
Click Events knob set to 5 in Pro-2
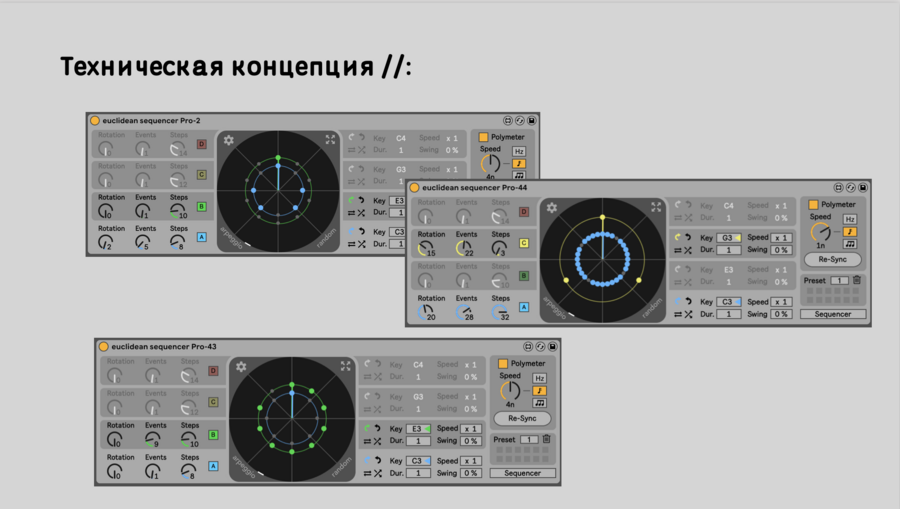coord(141,242)
